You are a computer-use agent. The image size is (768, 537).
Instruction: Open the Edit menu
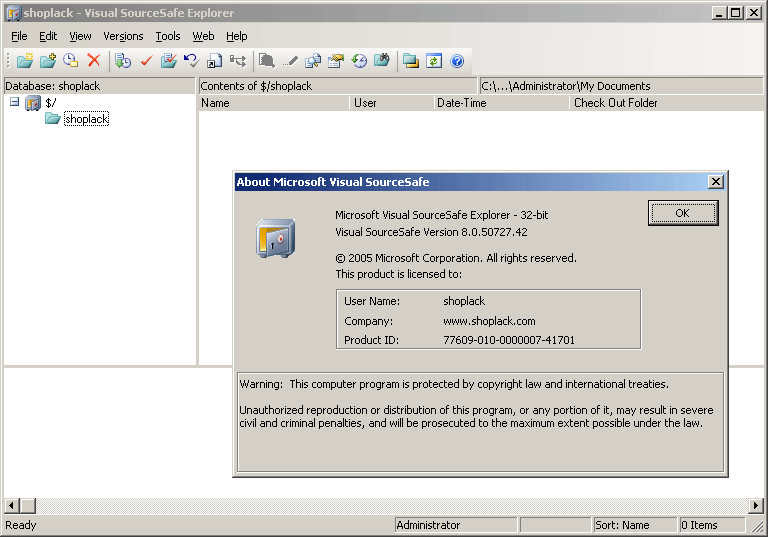48,36
